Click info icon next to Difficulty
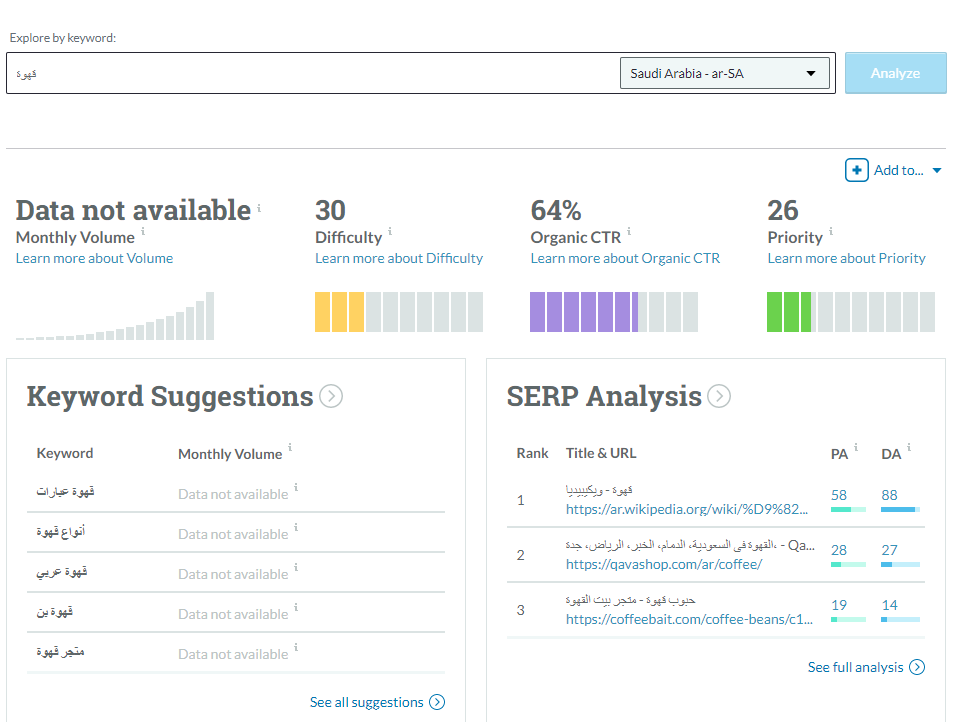972x722 pixels. tap(390, 232)
